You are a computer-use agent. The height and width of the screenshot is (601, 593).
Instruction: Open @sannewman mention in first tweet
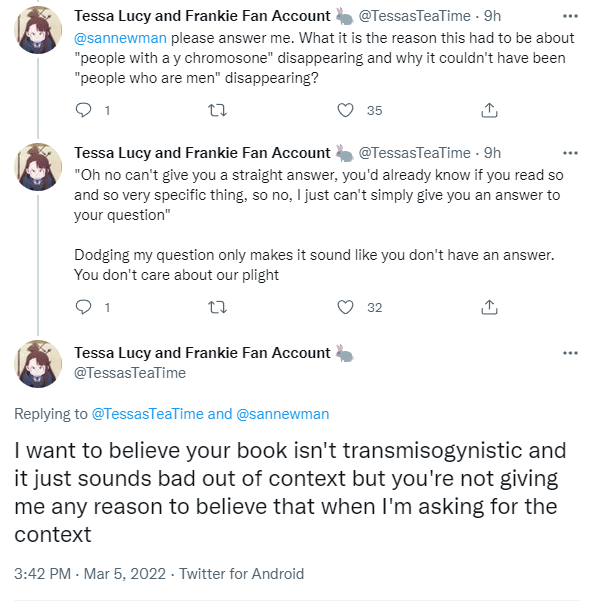click(x=120, y=38)
